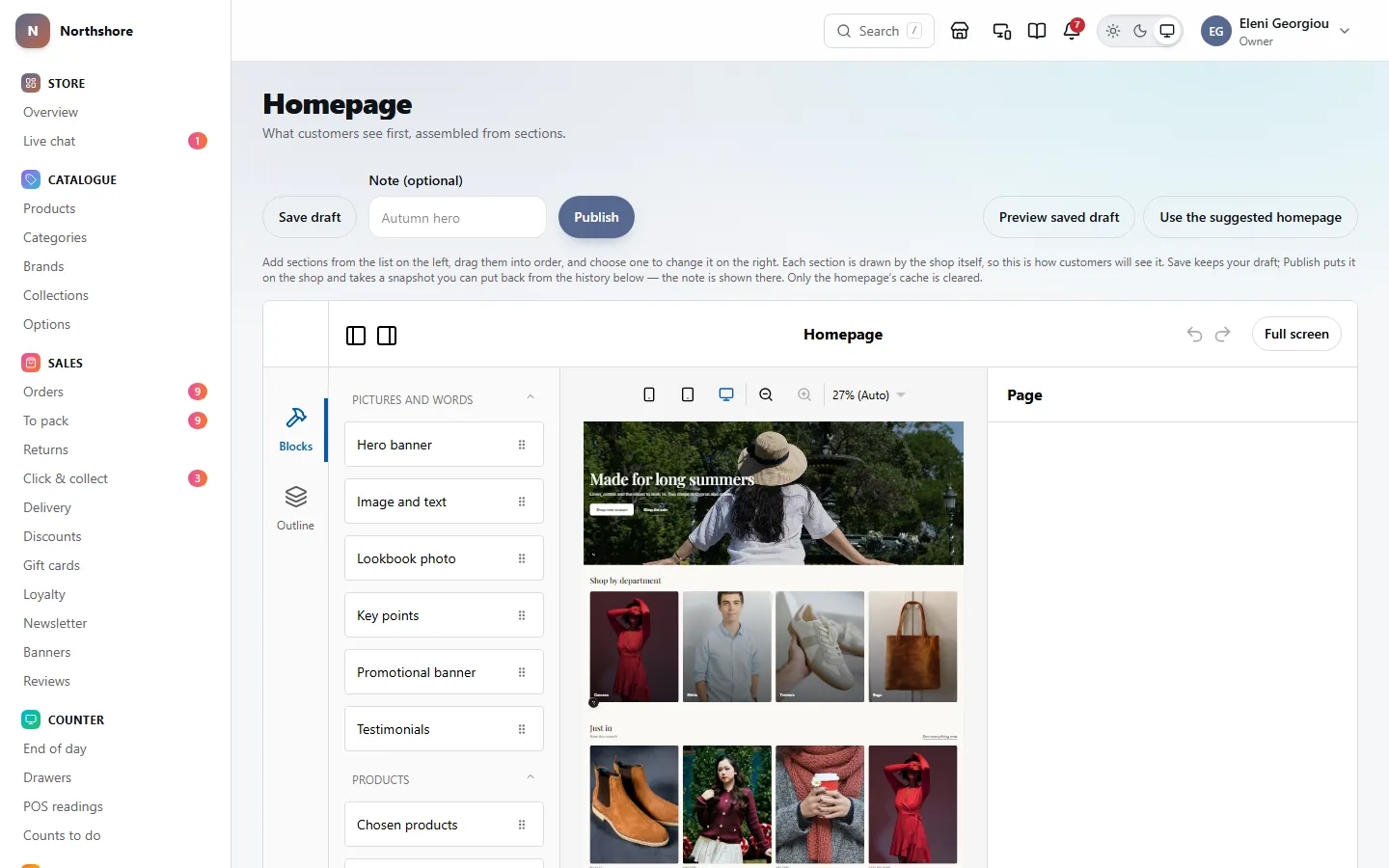
Task: Redo the editor change
Action: coord(1223,335)
